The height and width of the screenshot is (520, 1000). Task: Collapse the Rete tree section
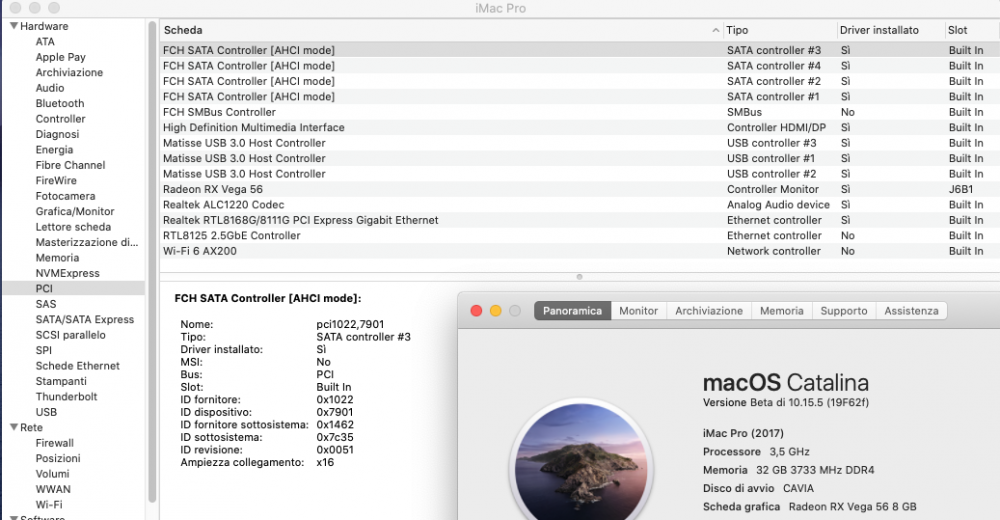[13, 427]
